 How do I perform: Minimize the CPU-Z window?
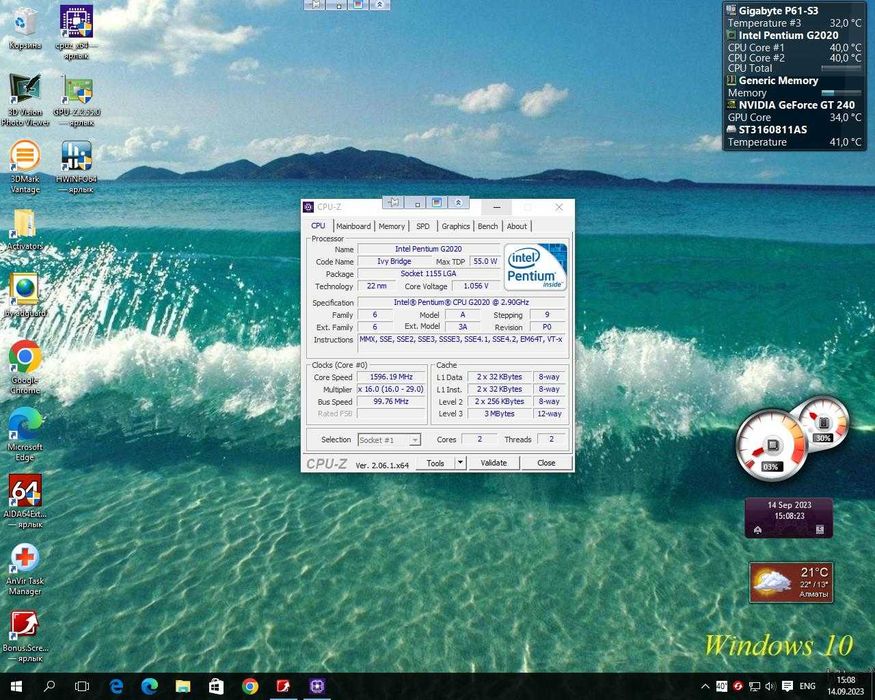(497, 207)
